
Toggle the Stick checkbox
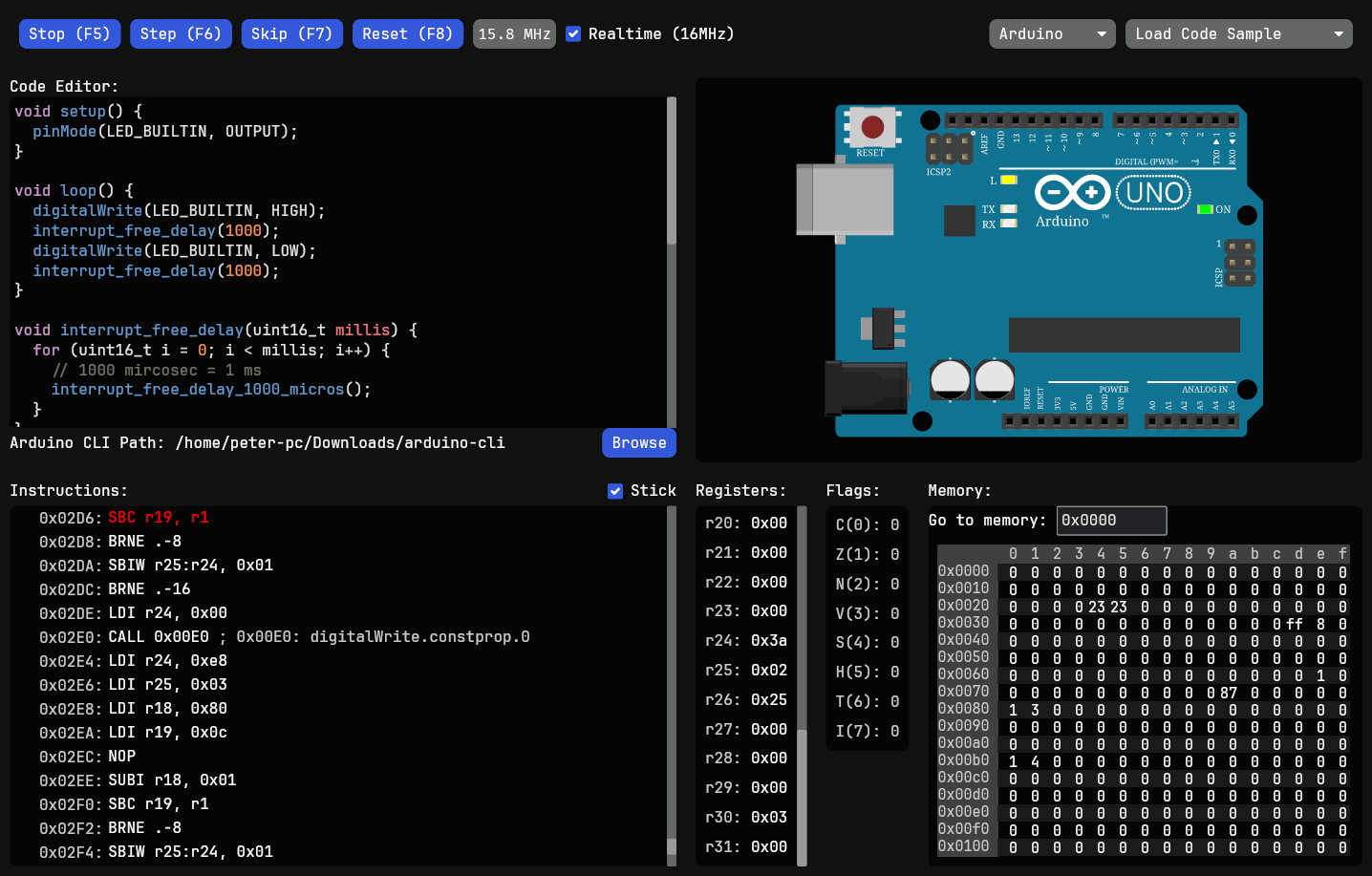point(615,491)
